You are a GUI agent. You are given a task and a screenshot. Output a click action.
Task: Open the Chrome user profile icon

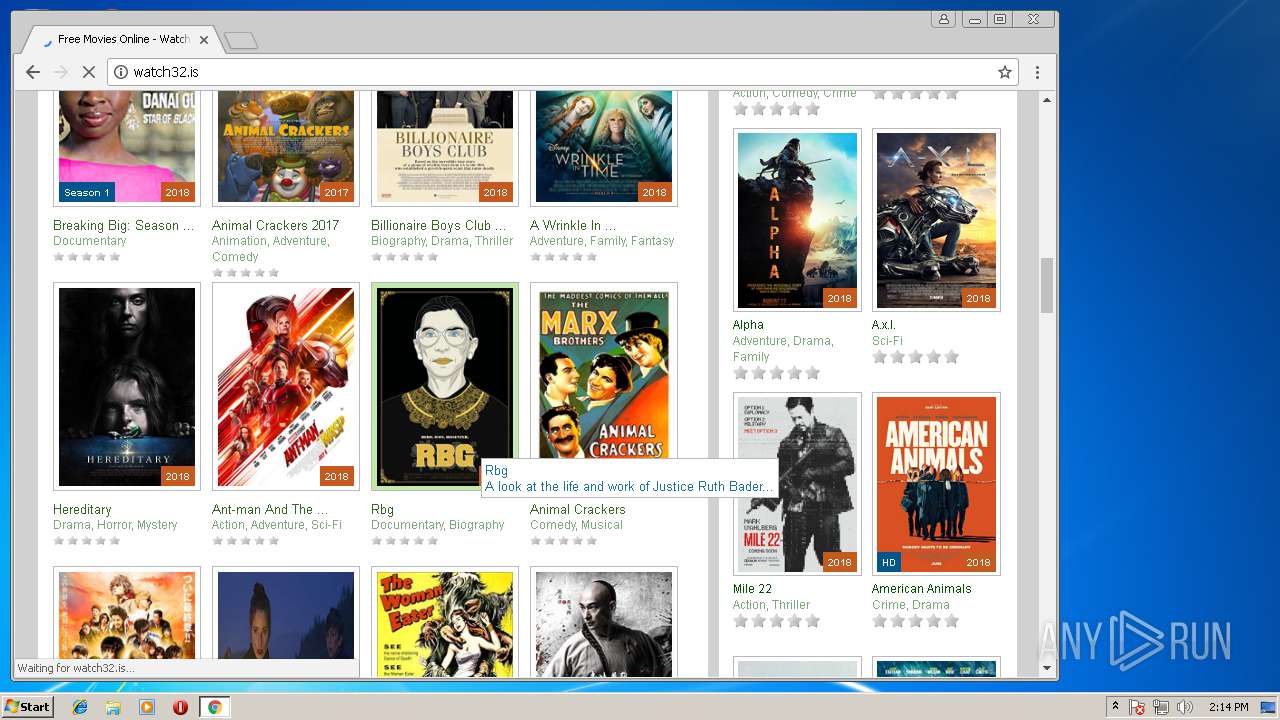tap(943, 19)
